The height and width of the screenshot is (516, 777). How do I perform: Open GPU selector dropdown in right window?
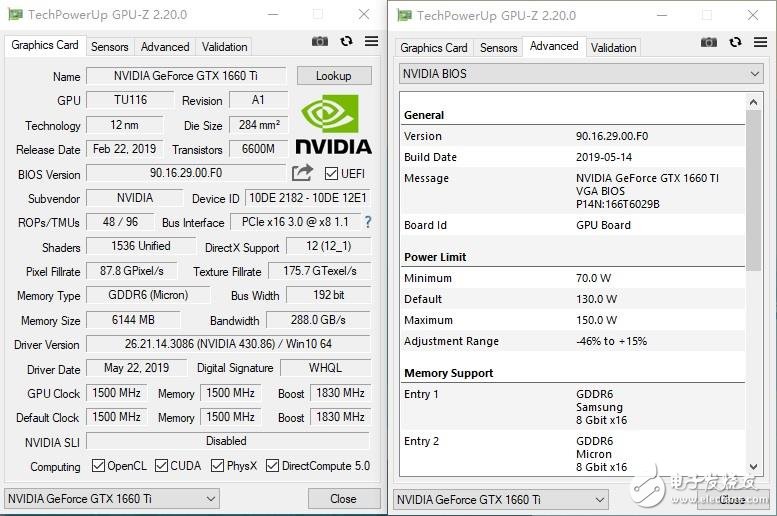click(500, 500)
